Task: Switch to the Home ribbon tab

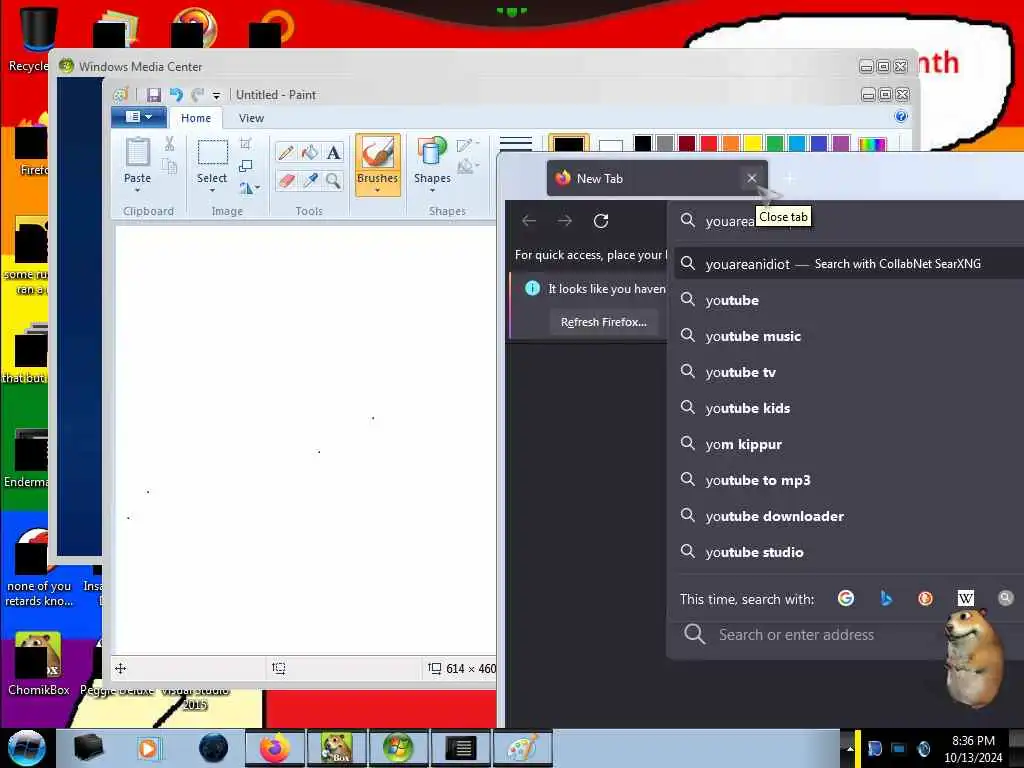Action: (x=196, y=118)
